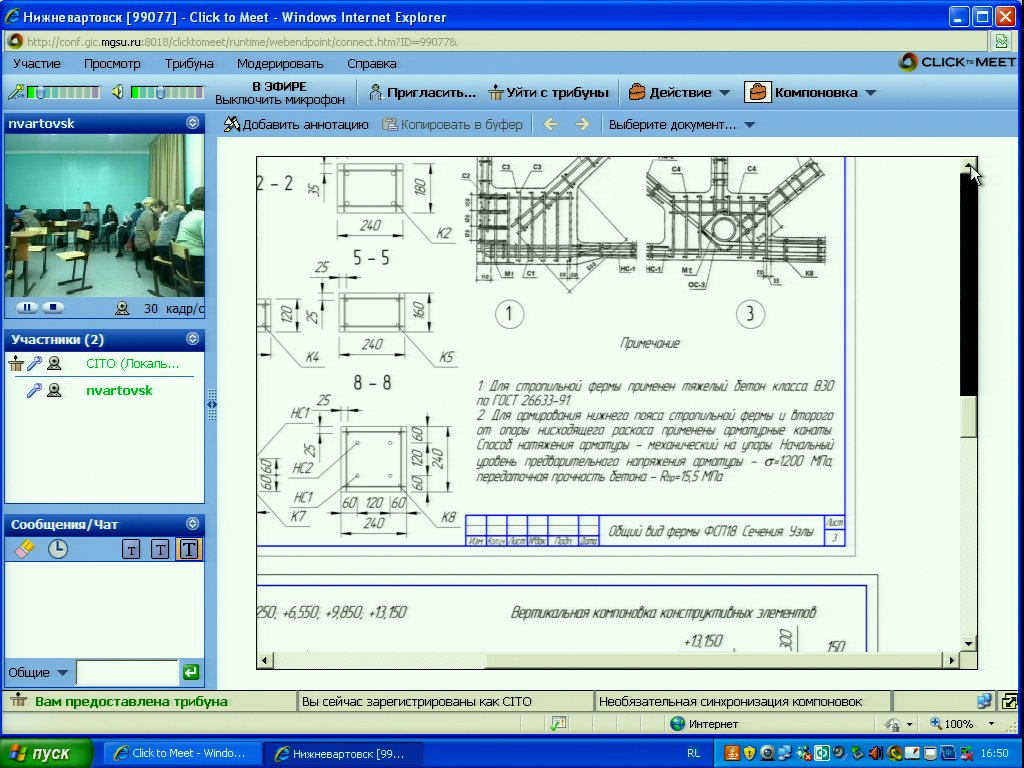Go to previous document page arrow
This screenshot has height=768, width=1024.
pos(551,124)
